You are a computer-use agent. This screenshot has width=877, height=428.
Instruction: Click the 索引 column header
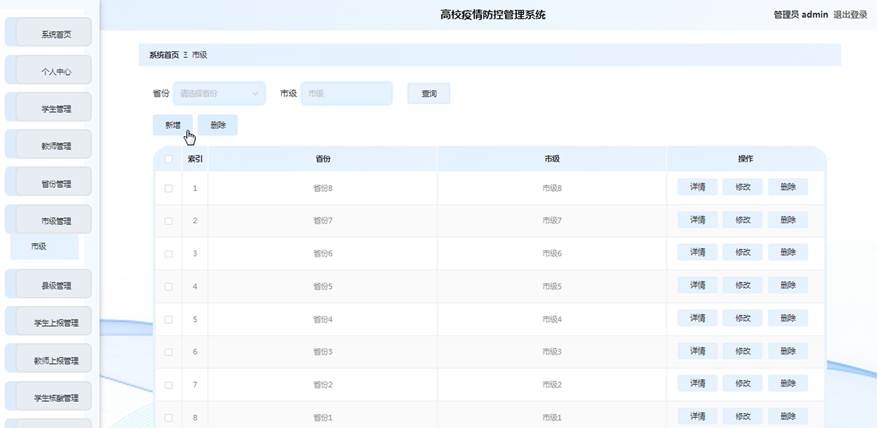tap(195, 159)
